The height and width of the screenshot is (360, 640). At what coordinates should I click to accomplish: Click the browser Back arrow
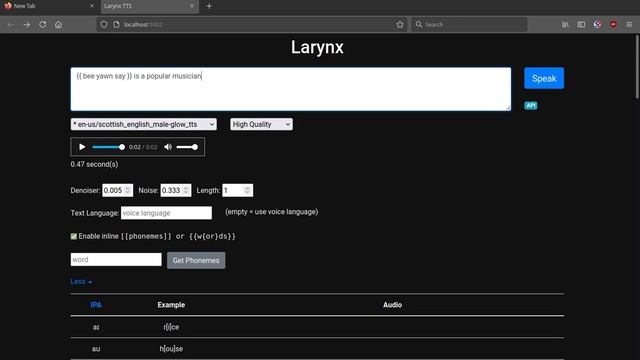pyautogui.click(x=11, y=24)
